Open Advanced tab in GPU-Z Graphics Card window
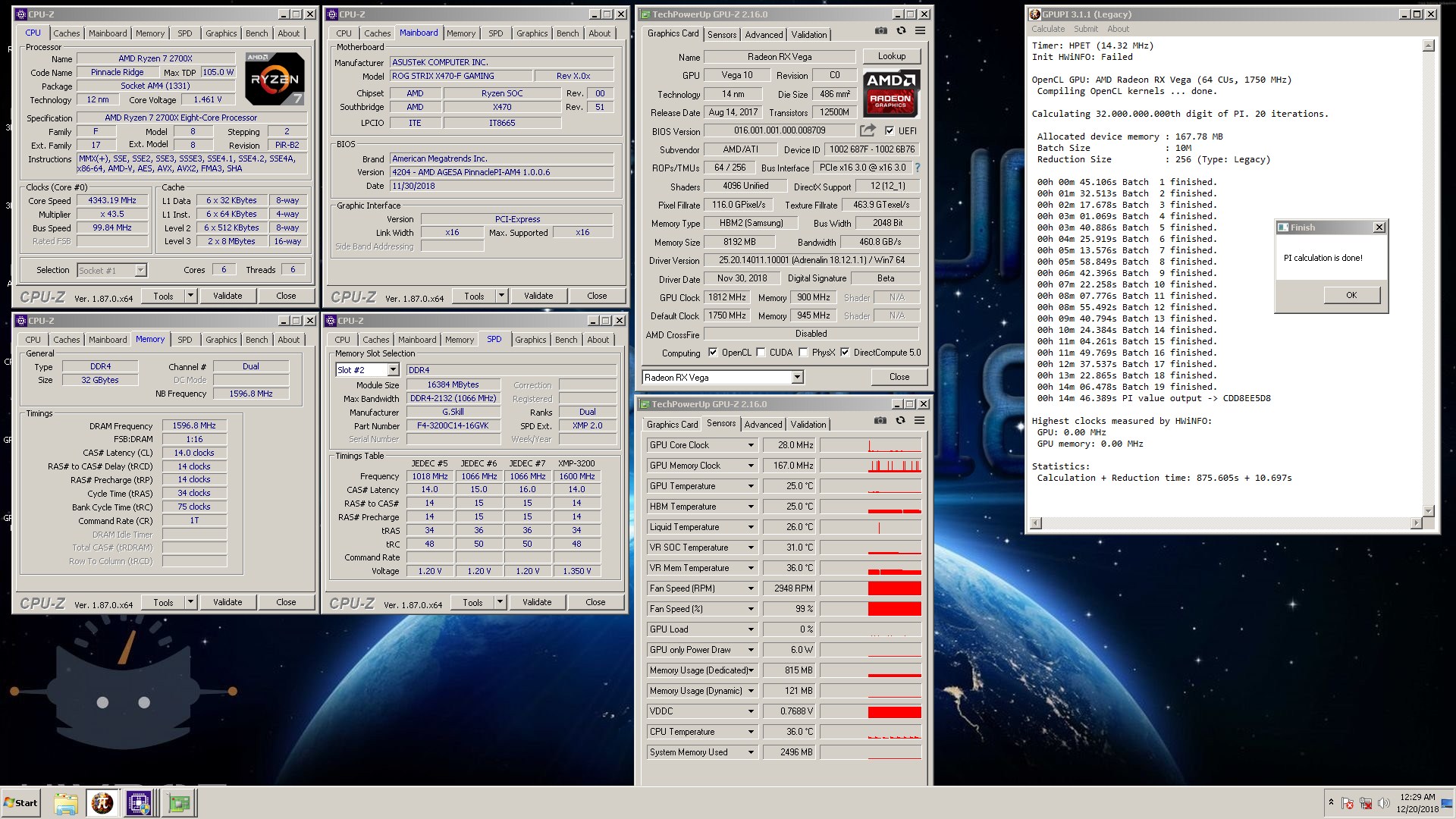Image resolution: width=1456 pixels, height=819 pixels. pyautogui.click(x=764, y=35)
